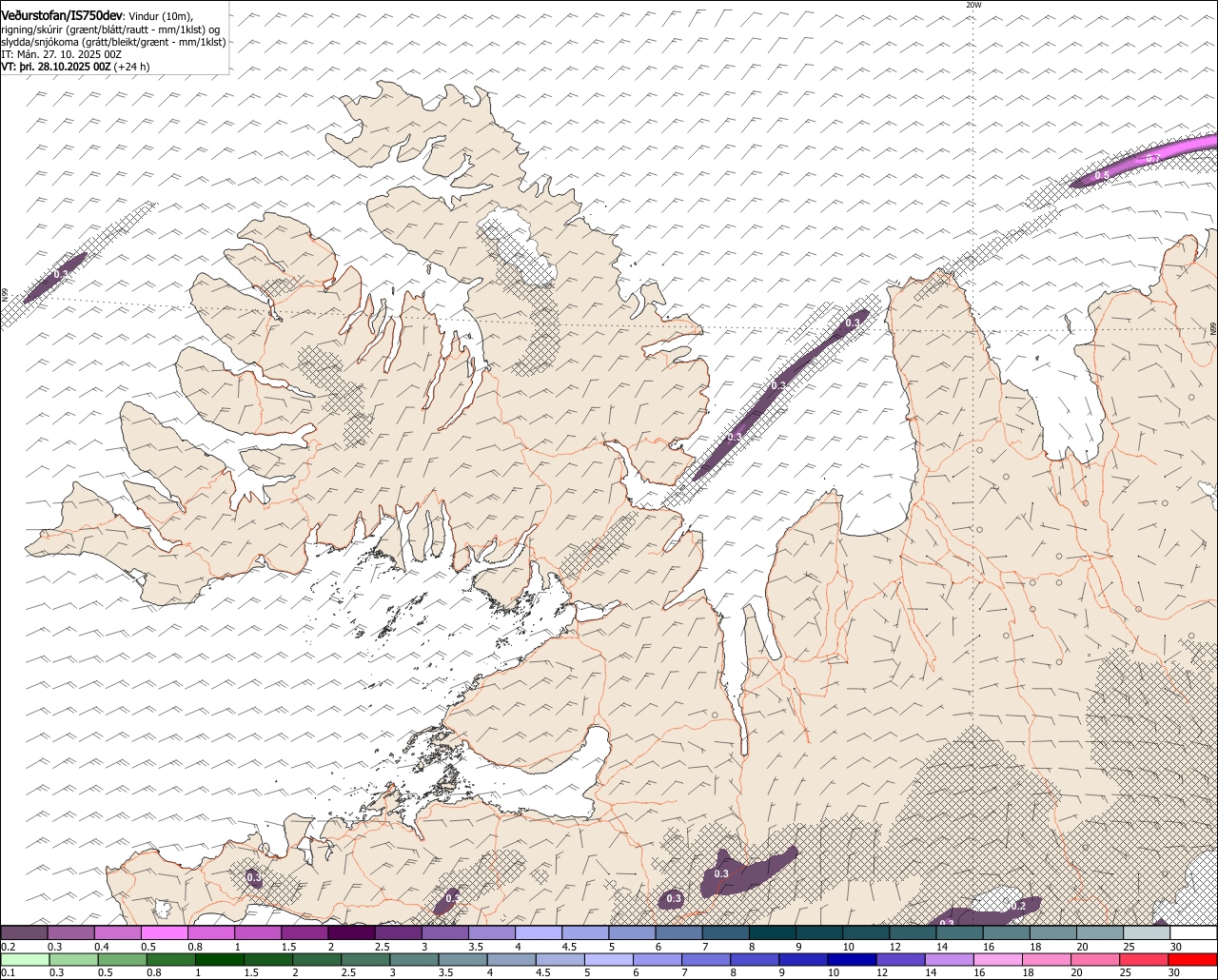The height and width of the screenshot is (980, 1218).
Task: Pick the 6 slate blue swatch, upper row
Action: pos(679,932)
